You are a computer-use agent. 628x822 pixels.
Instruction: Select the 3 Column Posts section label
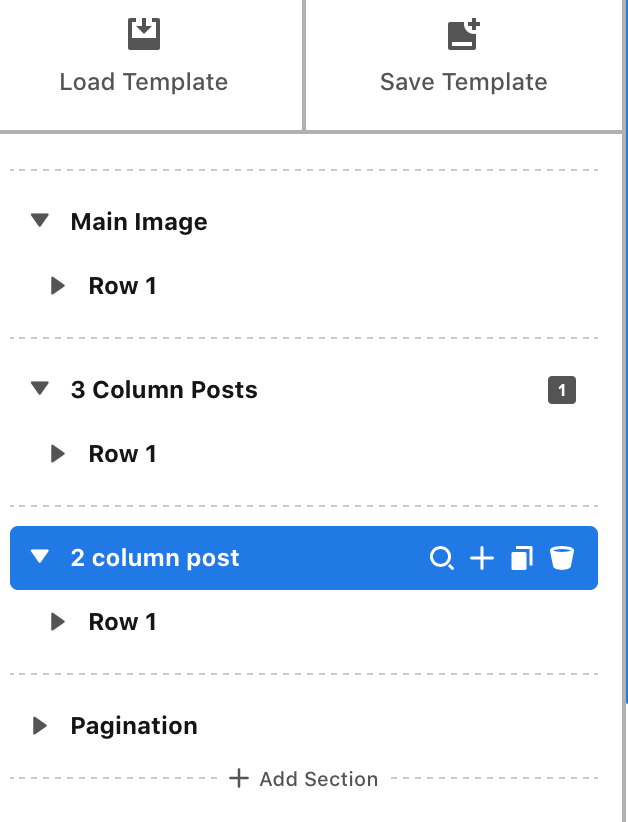(x=164, y=390)
